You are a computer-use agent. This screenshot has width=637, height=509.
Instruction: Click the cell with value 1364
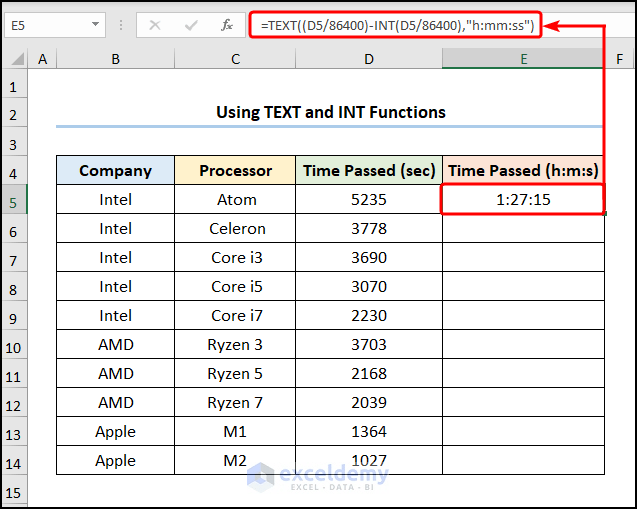pyautogui.click(x=369, y=431)
